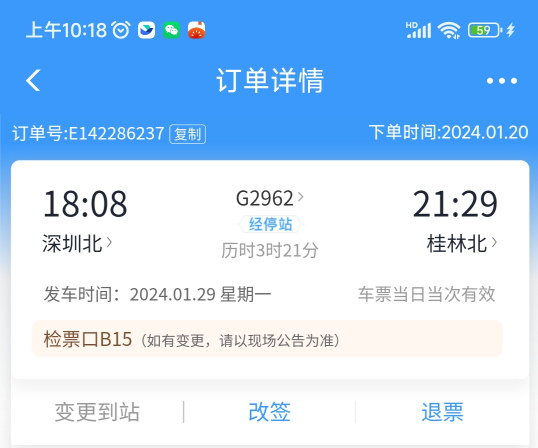Select 改签 to rebook ticket

[x=269, y=412]
